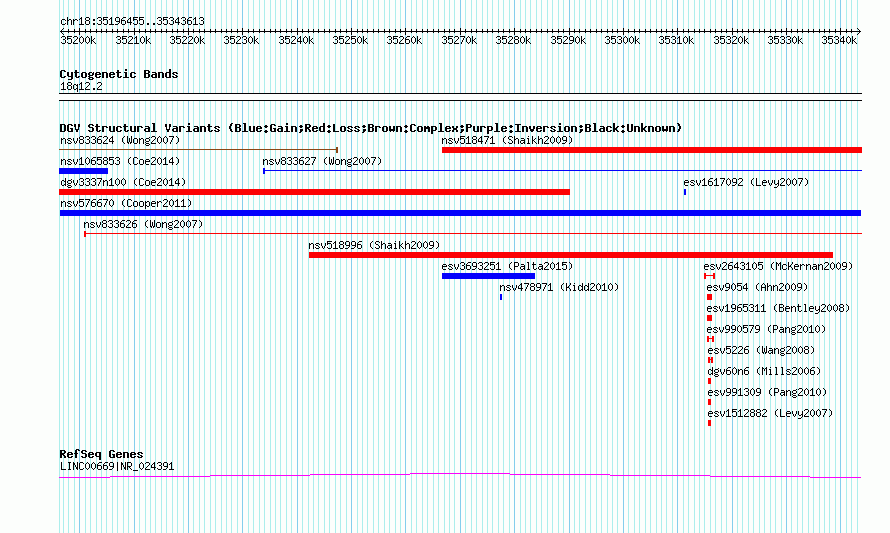890x533 pixels.
Task: Click the 35300k ruler tick label
Action: click(622, 40)
